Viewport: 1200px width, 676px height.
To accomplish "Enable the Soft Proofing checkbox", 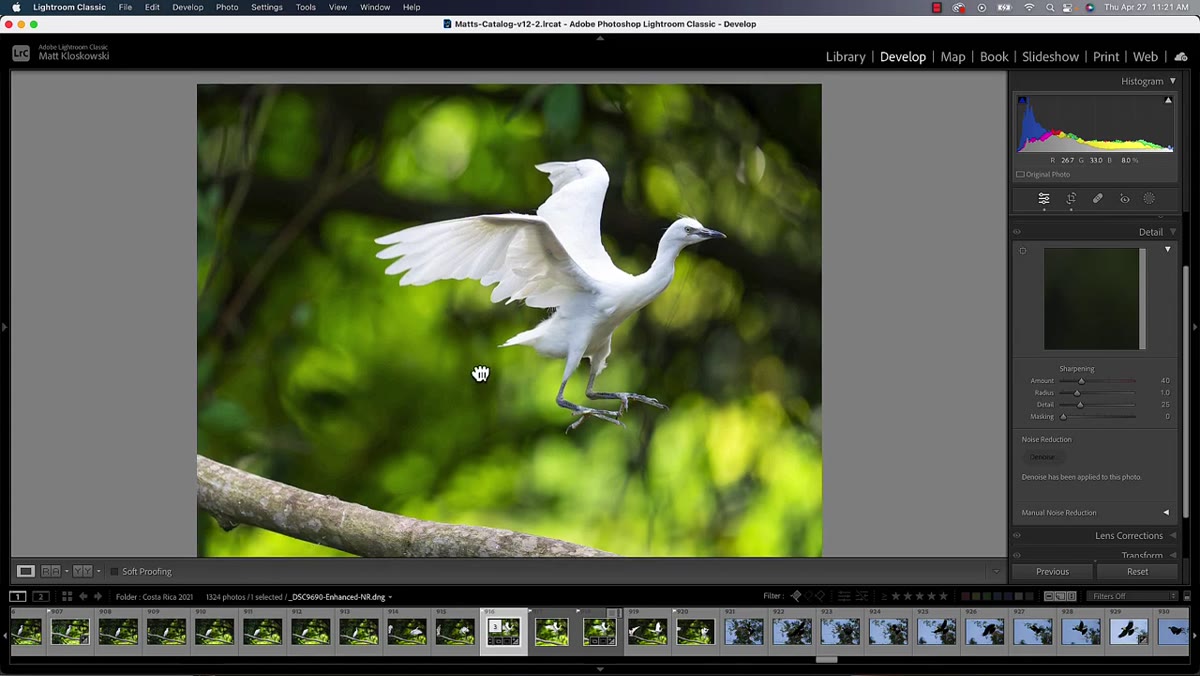I will pyautogui.click(x=114, y=572).
